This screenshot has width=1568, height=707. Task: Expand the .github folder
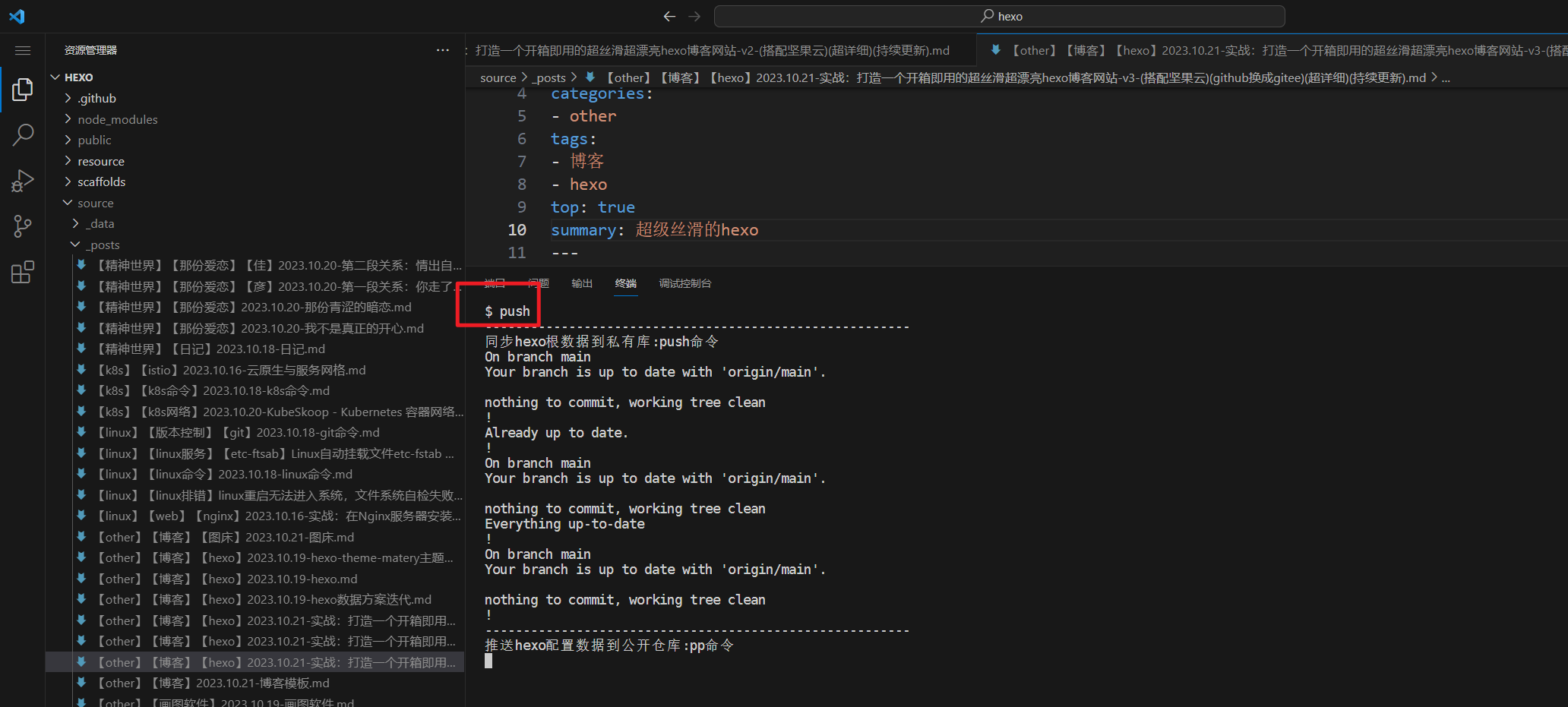coord(255,98)
